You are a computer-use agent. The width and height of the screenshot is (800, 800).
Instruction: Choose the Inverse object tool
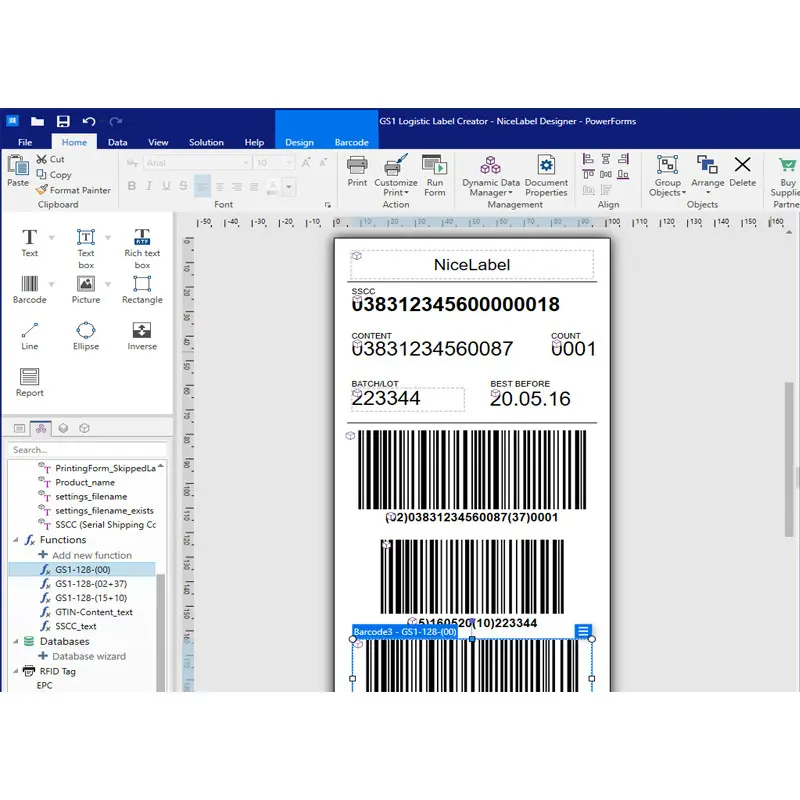[142, 335]
